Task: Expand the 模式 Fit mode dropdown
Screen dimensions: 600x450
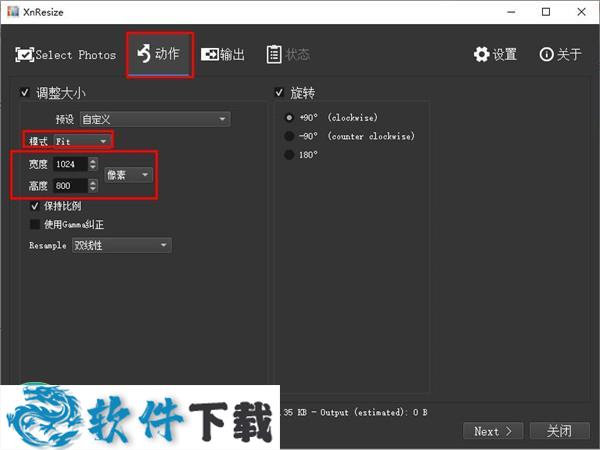Action: (x=82, y=141)
